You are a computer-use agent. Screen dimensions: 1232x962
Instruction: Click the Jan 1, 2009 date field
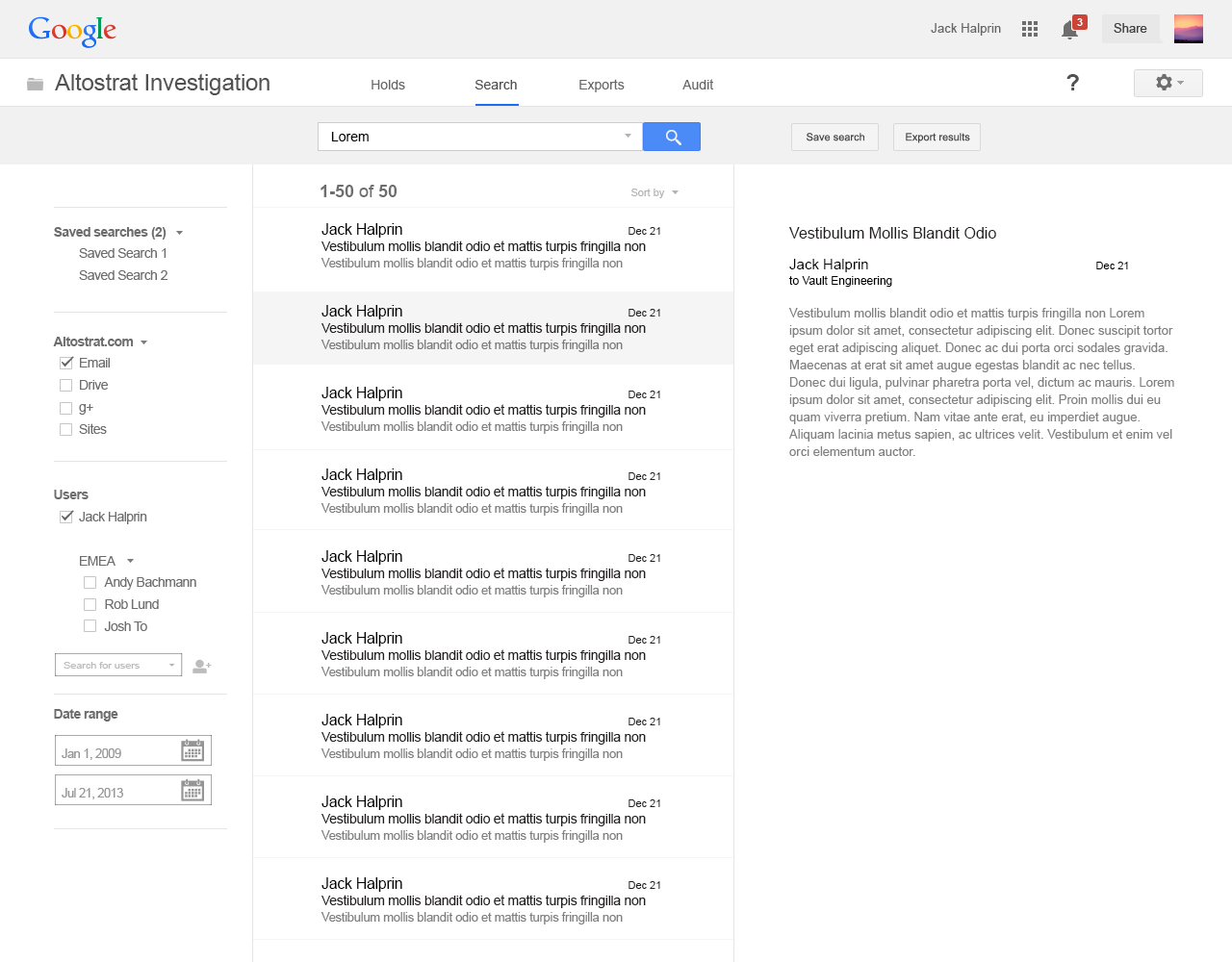[133, 750]
